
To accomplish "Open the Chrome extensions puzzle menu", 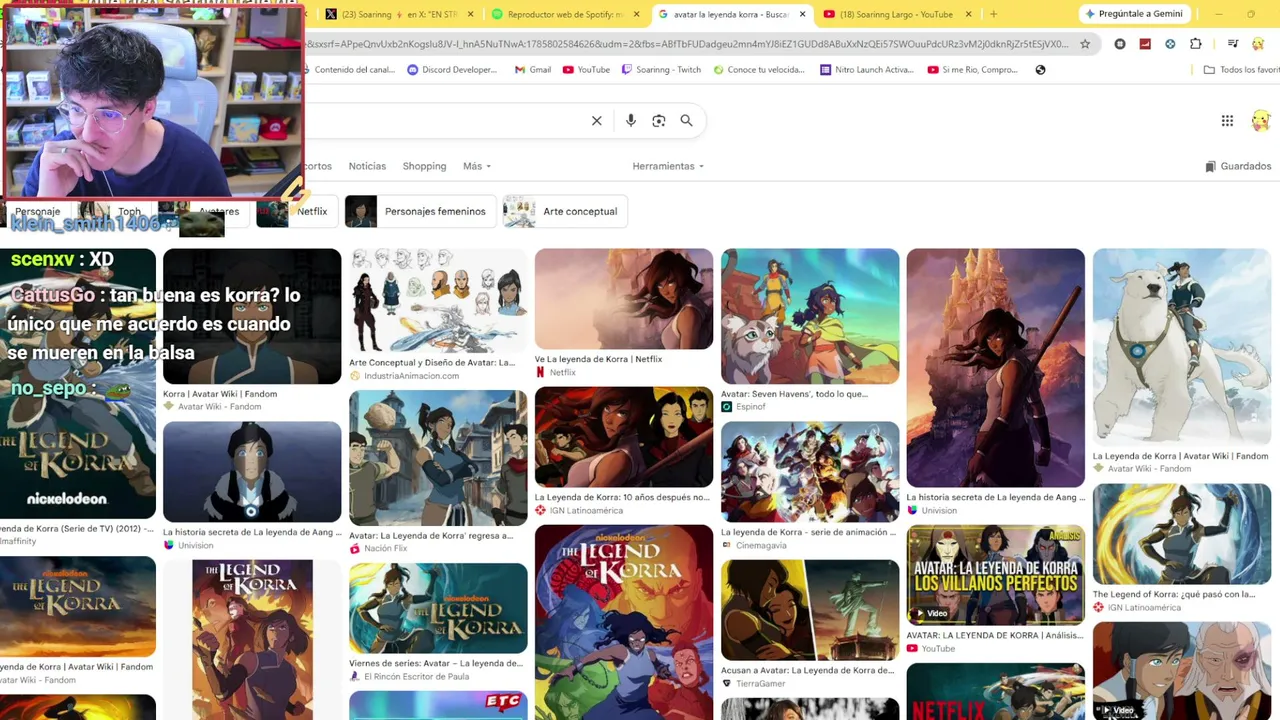I will pyautogui.click(x=1196, y=44).
